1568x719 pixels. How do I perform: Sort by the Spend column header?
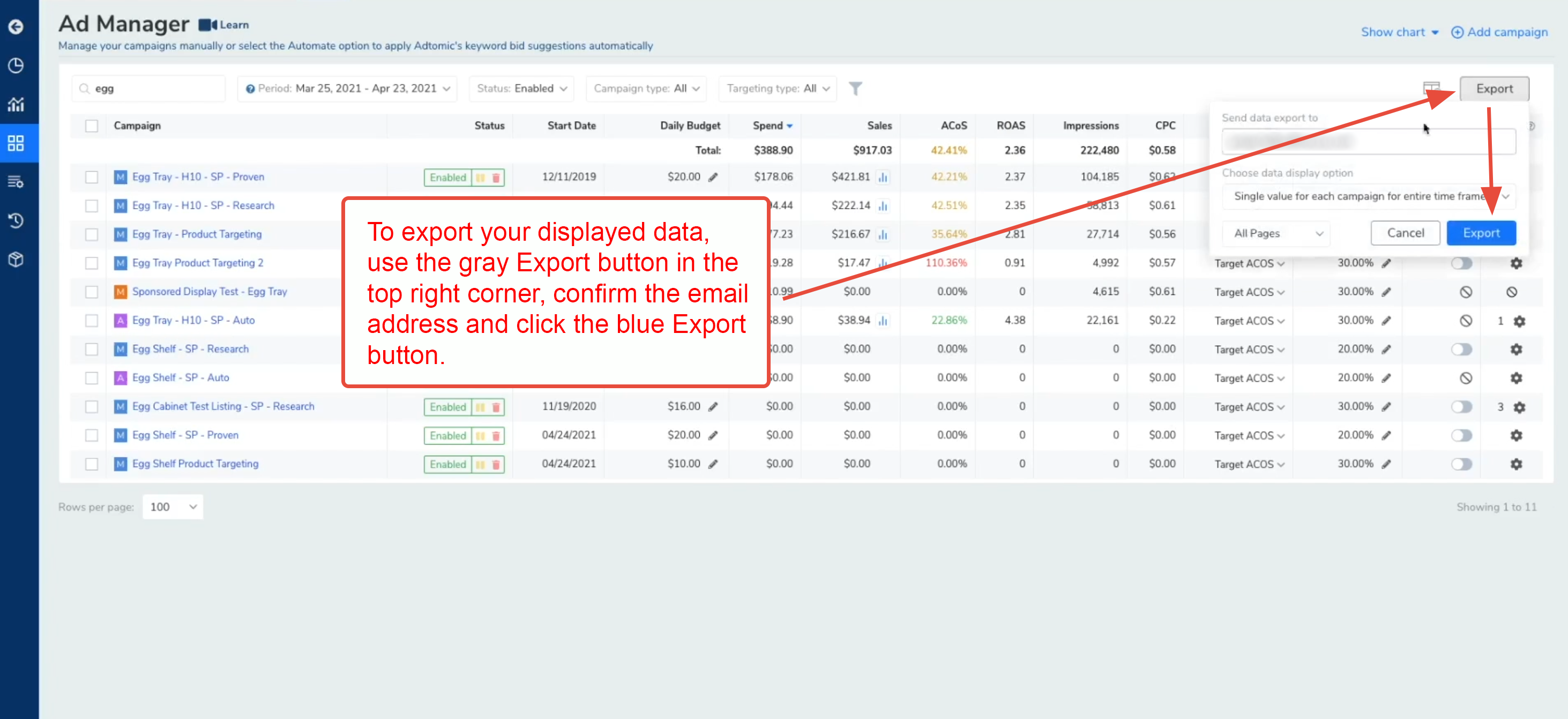coord(772,126)
